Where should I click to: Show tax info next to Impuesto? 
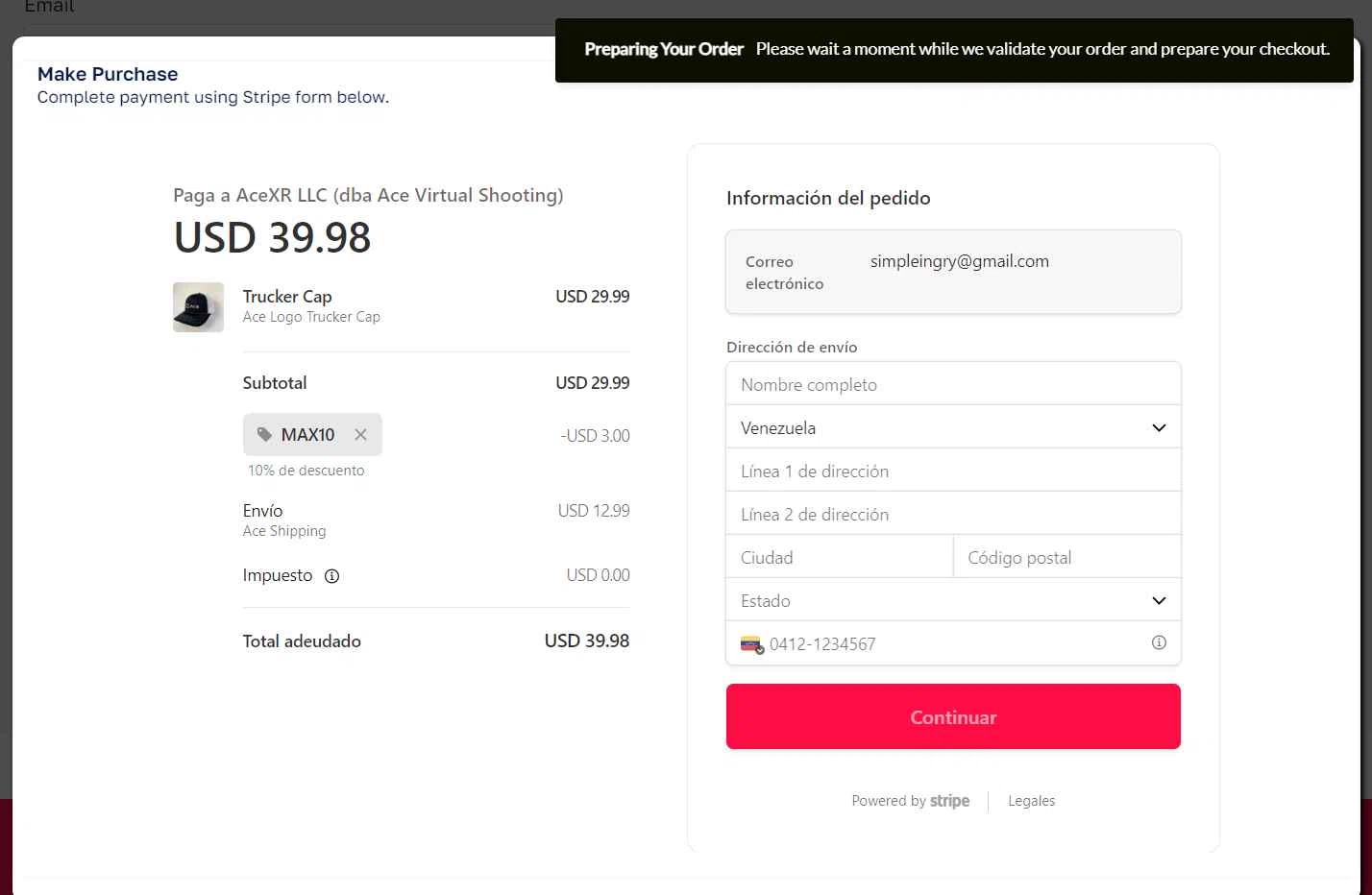(331, 576)
